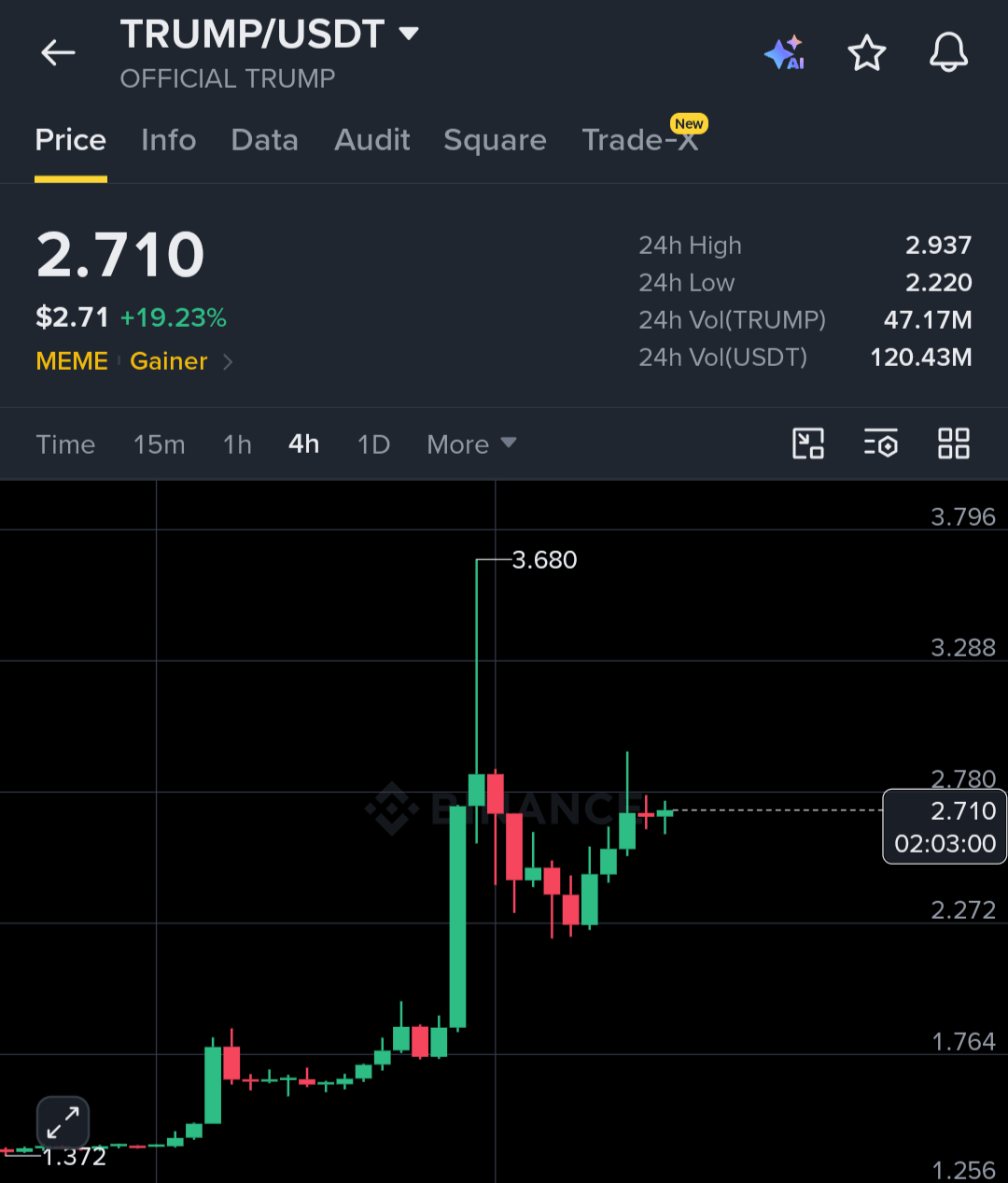Tap the 2.272 axis price label

pos(963,910)
